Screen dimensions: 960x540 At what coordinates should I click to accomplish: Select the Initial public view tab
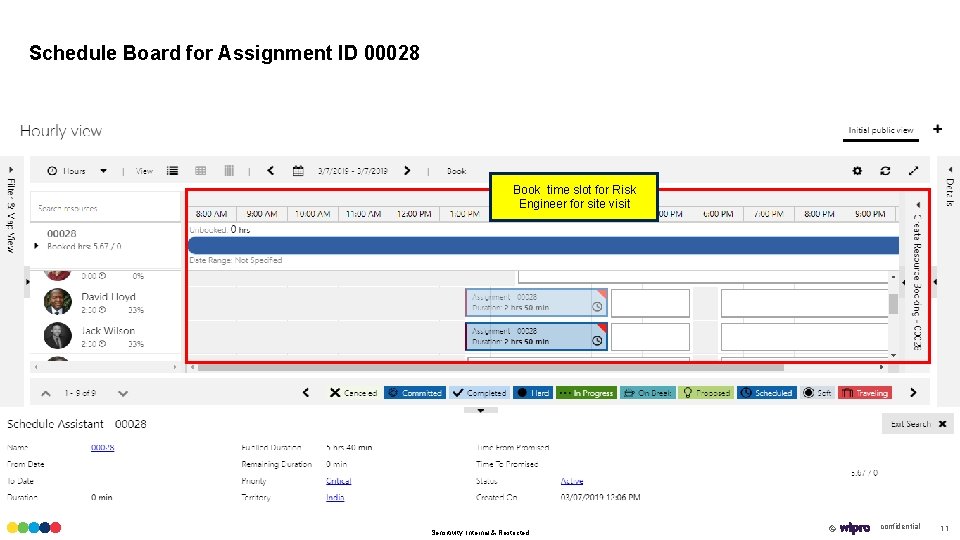(x=880, y=130)
